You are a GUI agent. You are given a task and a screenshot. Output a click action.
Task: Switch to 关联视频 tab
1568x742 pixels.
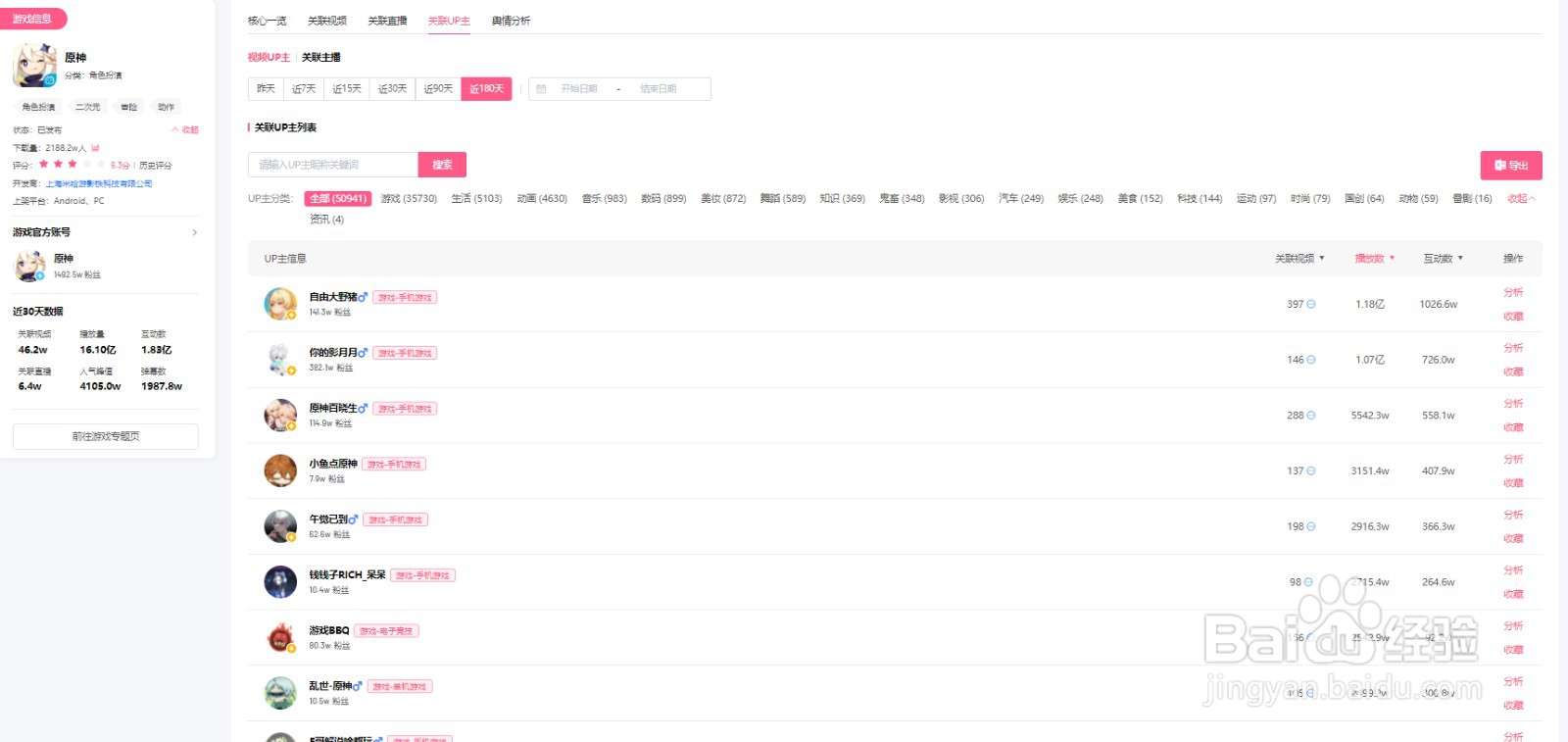click(327, 21)
